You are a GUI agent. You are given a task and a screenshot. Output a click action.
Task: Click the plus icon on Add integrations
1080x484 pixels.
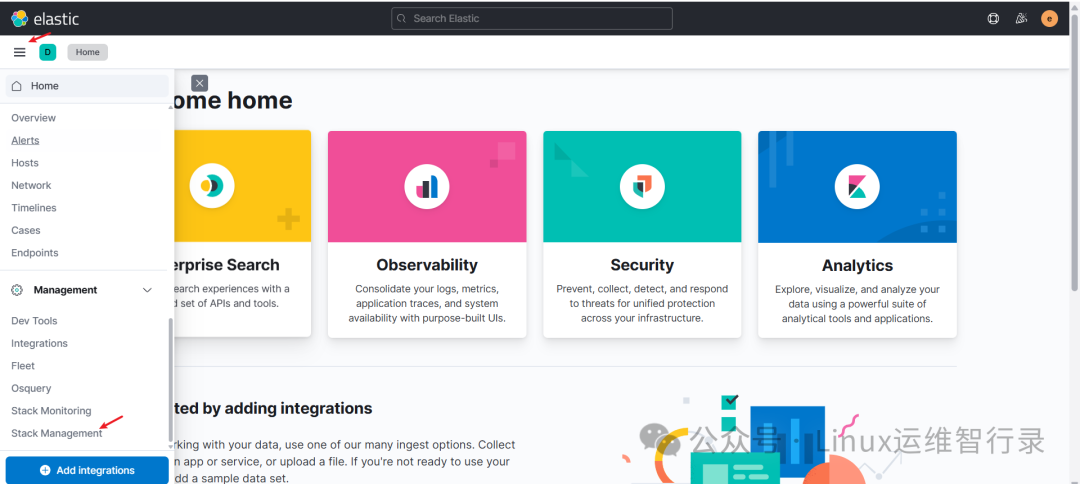(x=45, y=470)
